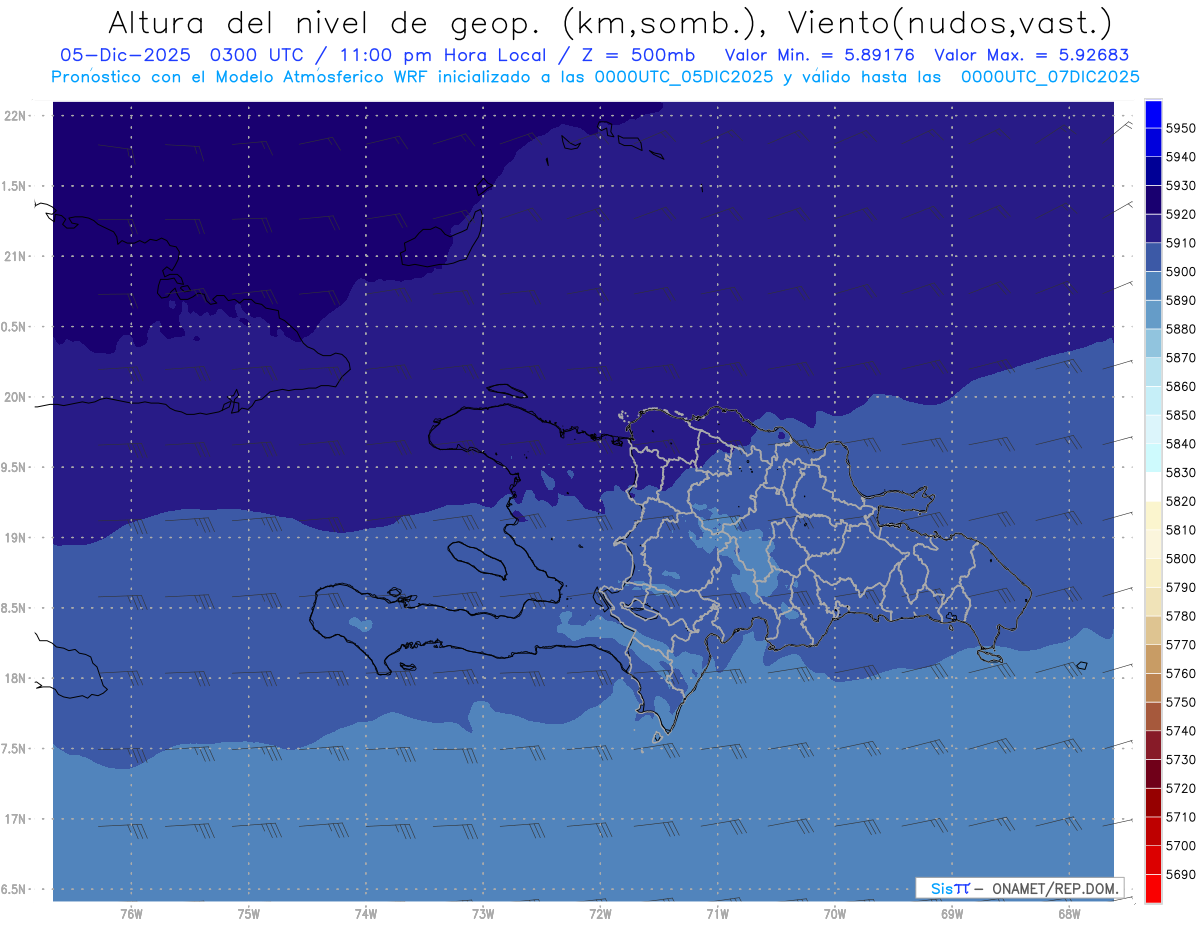The image size is (1200, 927).
Task: Click the '8.5N' latitude label
Action: (15, 608)
